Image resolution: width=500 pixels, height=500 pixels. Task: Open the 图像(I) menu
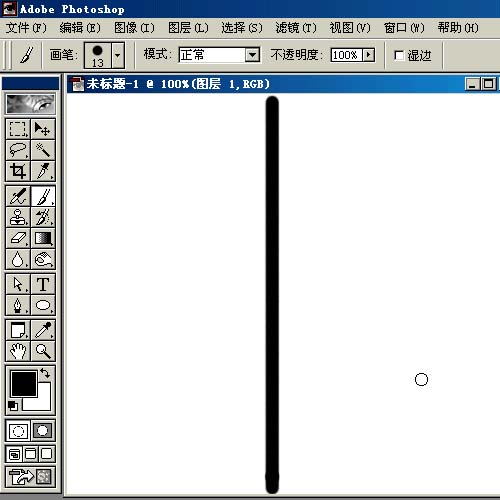[134, 28]
